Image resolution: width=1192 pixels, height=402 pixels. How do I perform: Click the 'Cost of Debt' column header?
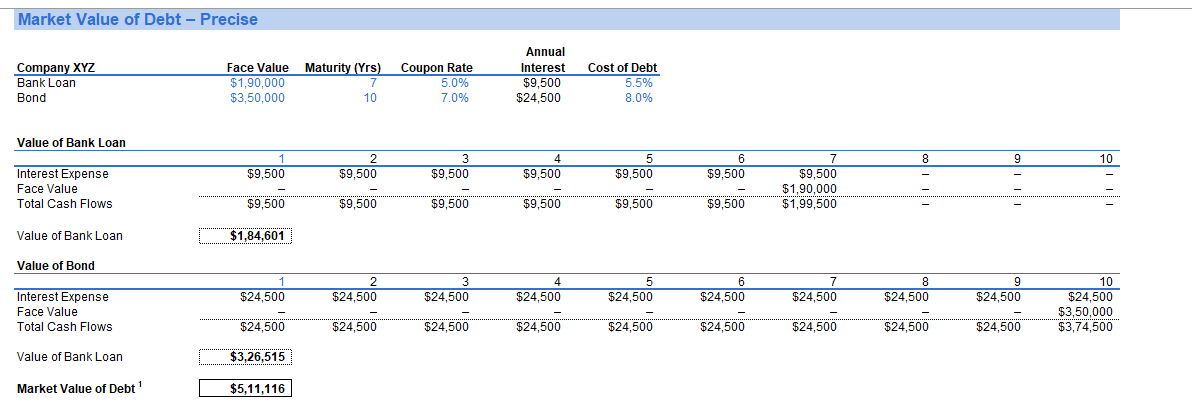click(622, 68)
